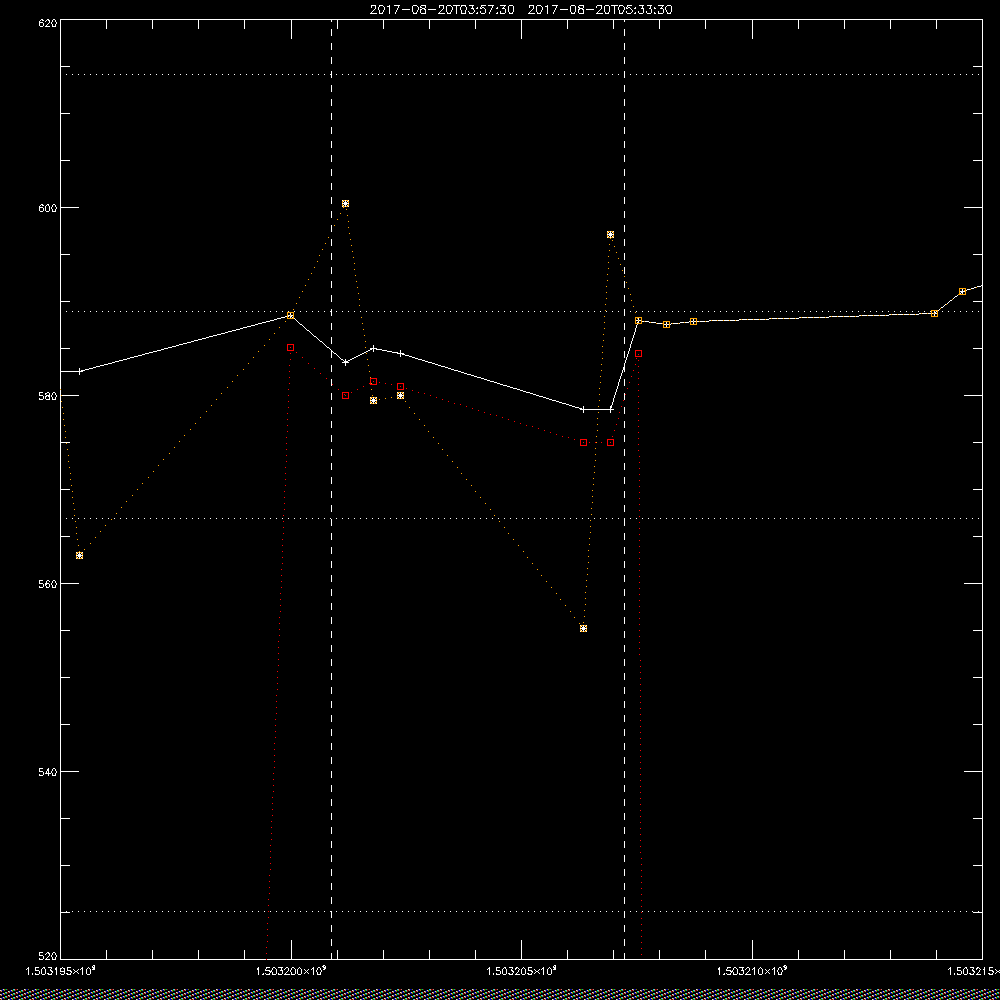This screenshot has width=1000, height=1000.
Task: Select the y-axis label 620
Action: pos(48,23)
